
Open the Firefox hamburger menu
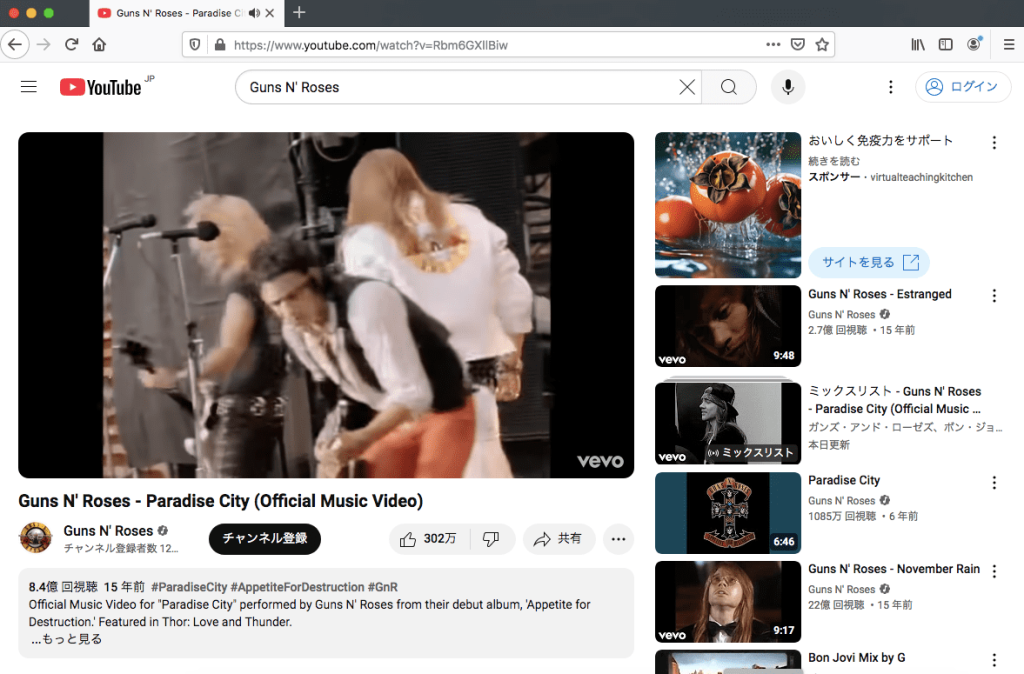(1009, 45)
